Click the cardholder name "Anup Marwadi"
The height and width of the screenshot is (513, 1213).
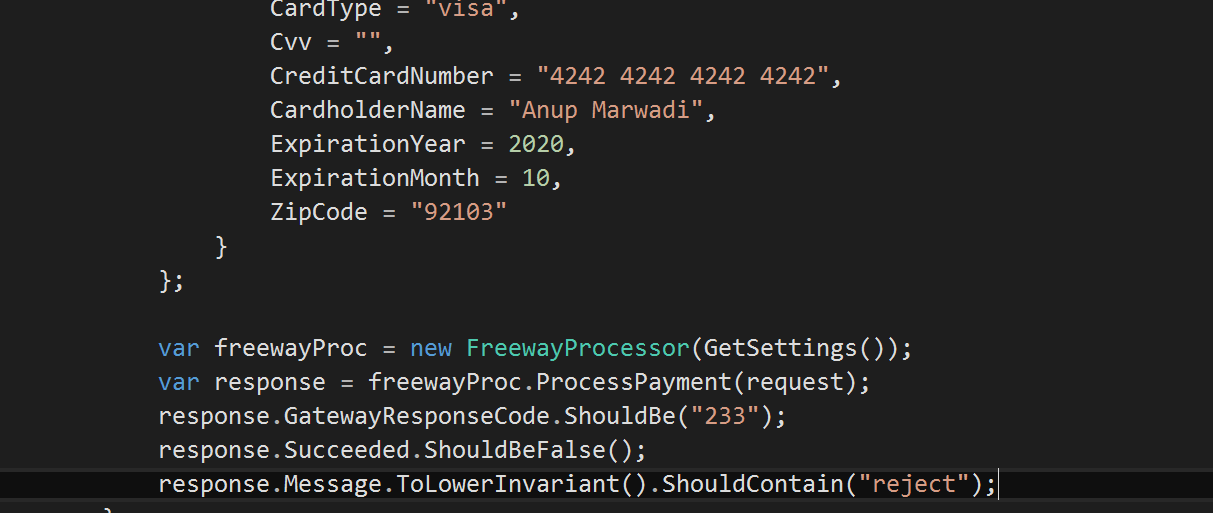click(606, 110)
